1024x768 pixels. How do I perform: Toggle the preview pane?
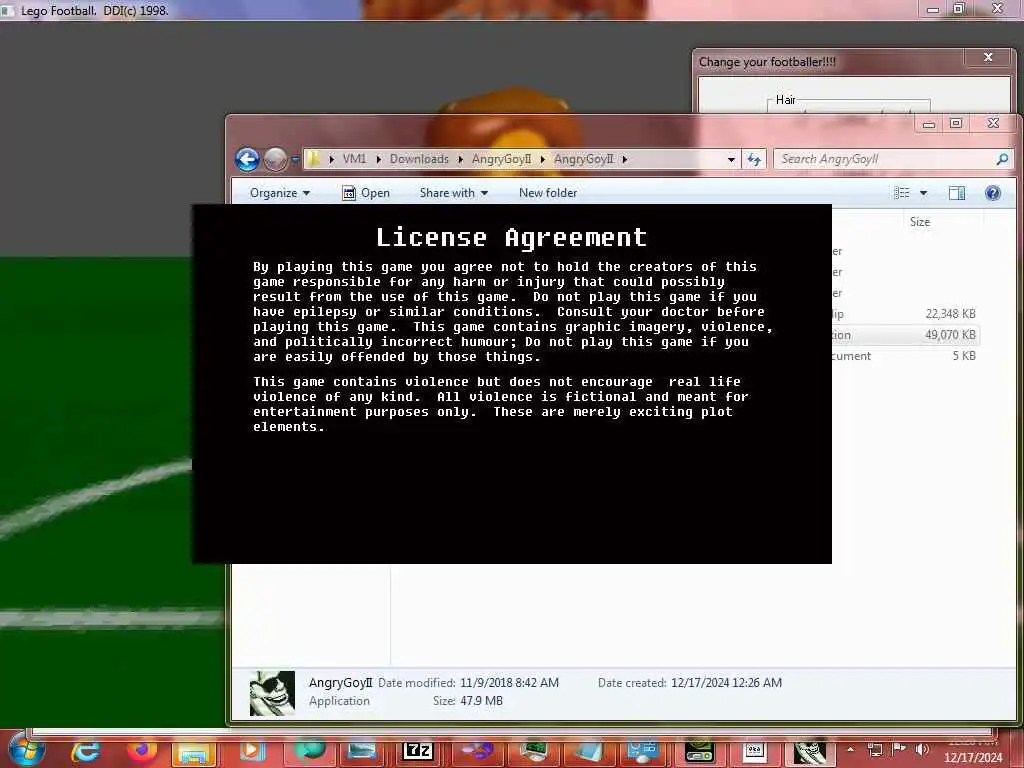[x=957, y=193]
